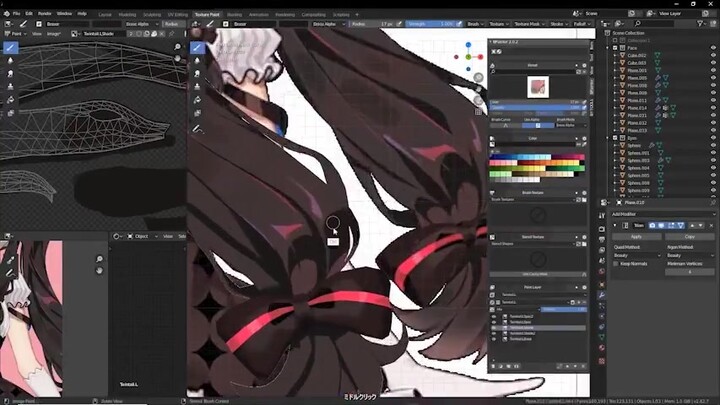Select the Smear tool in the 3D viewport toolbar
The width and height of the screenshot is (720, 405).
197,73
